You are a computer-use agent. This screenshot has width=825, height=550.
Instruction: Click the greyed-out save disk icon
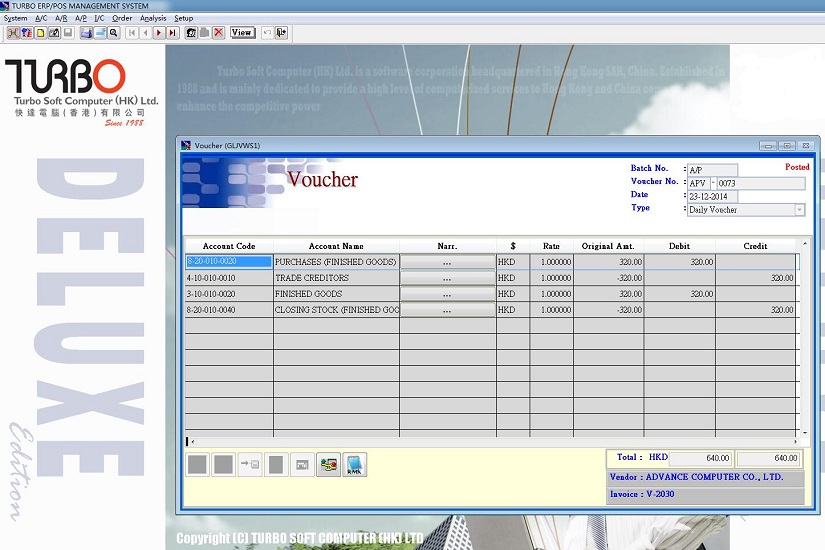[68, 33]
